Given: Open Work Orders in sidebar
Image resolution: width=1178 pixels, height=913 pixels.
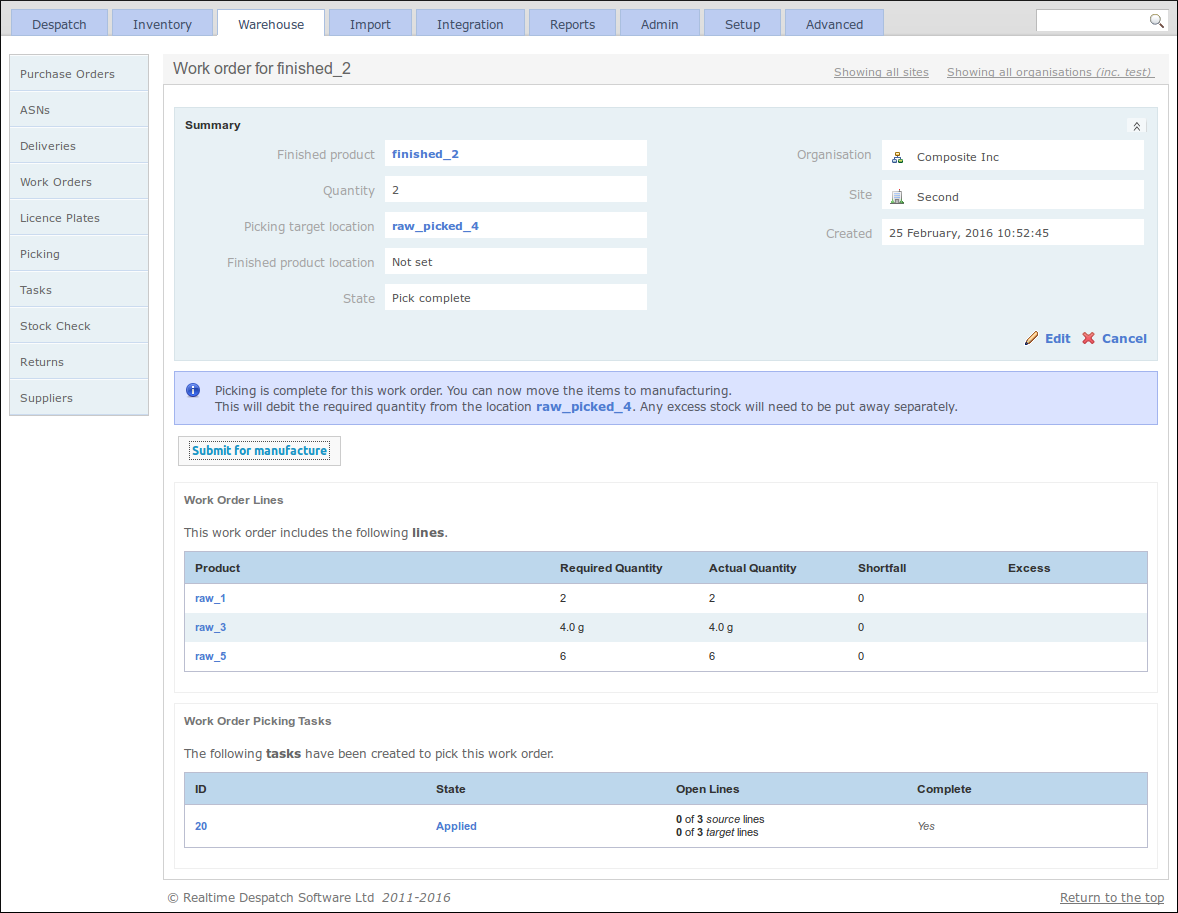Looking at the screenshot, I should tap(79, 182).
